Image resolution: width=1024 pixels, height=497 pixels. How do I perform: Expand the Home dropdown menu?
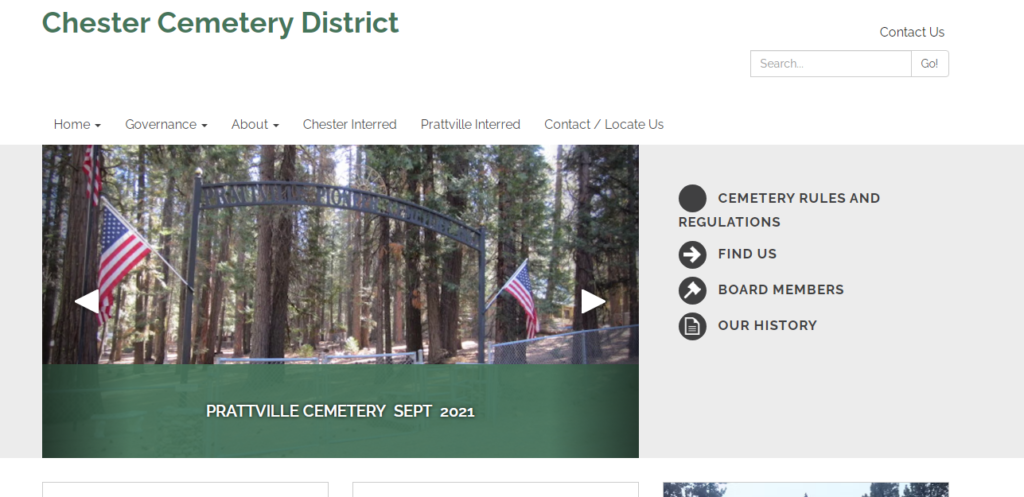77,124
